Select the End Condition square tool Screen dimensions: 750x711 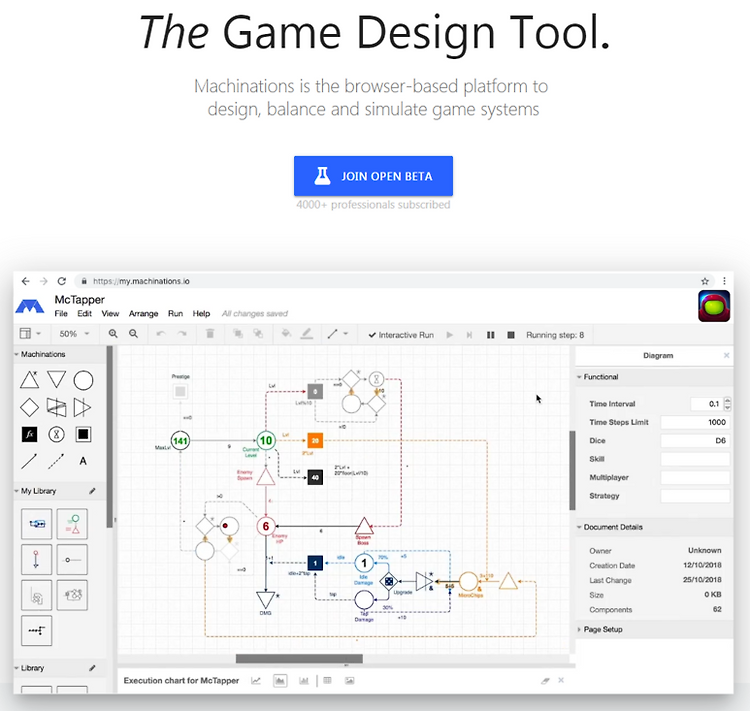[x=83, y=434]
